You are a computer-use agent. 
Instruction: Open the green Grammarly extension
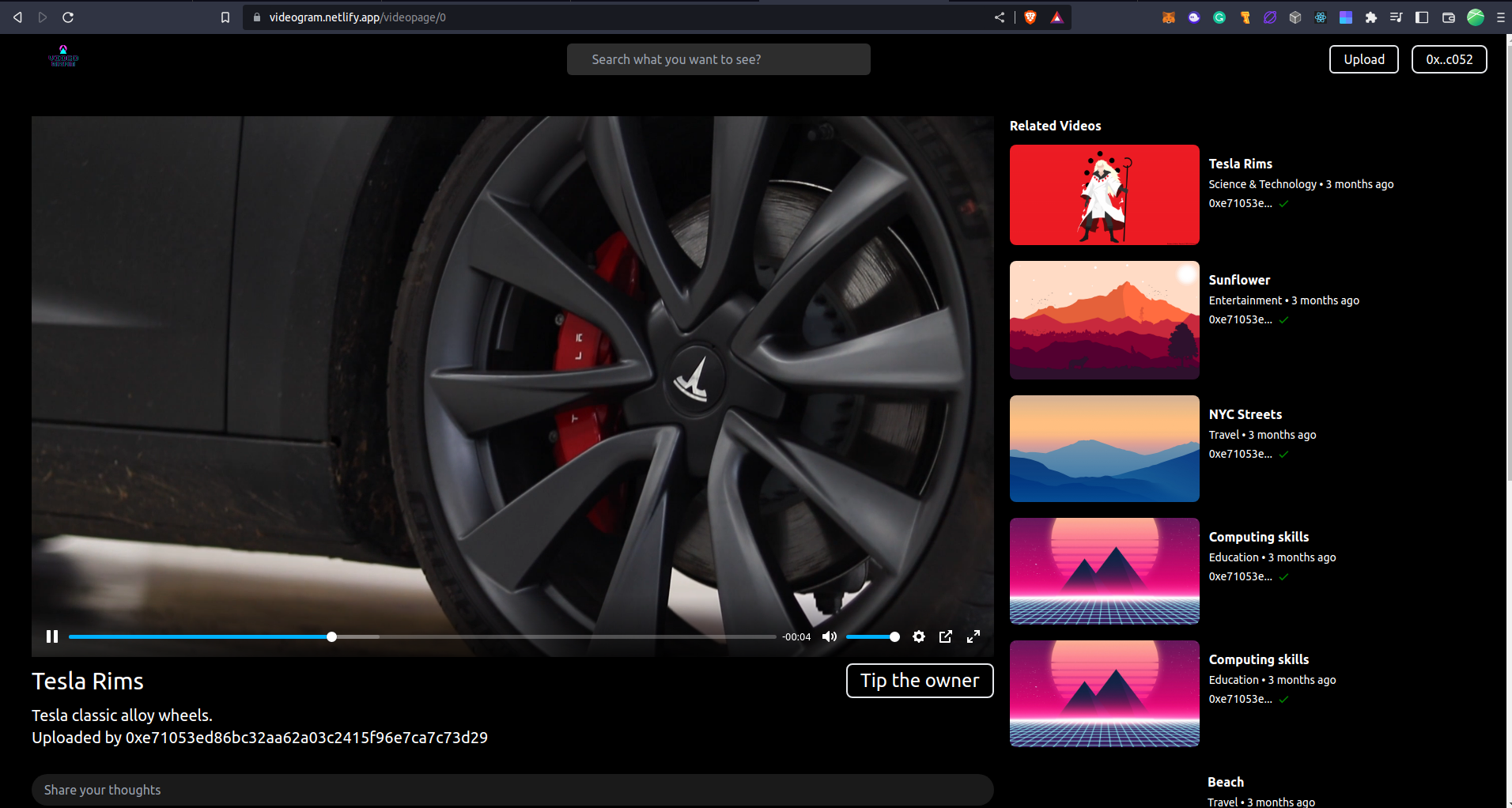1219,17
